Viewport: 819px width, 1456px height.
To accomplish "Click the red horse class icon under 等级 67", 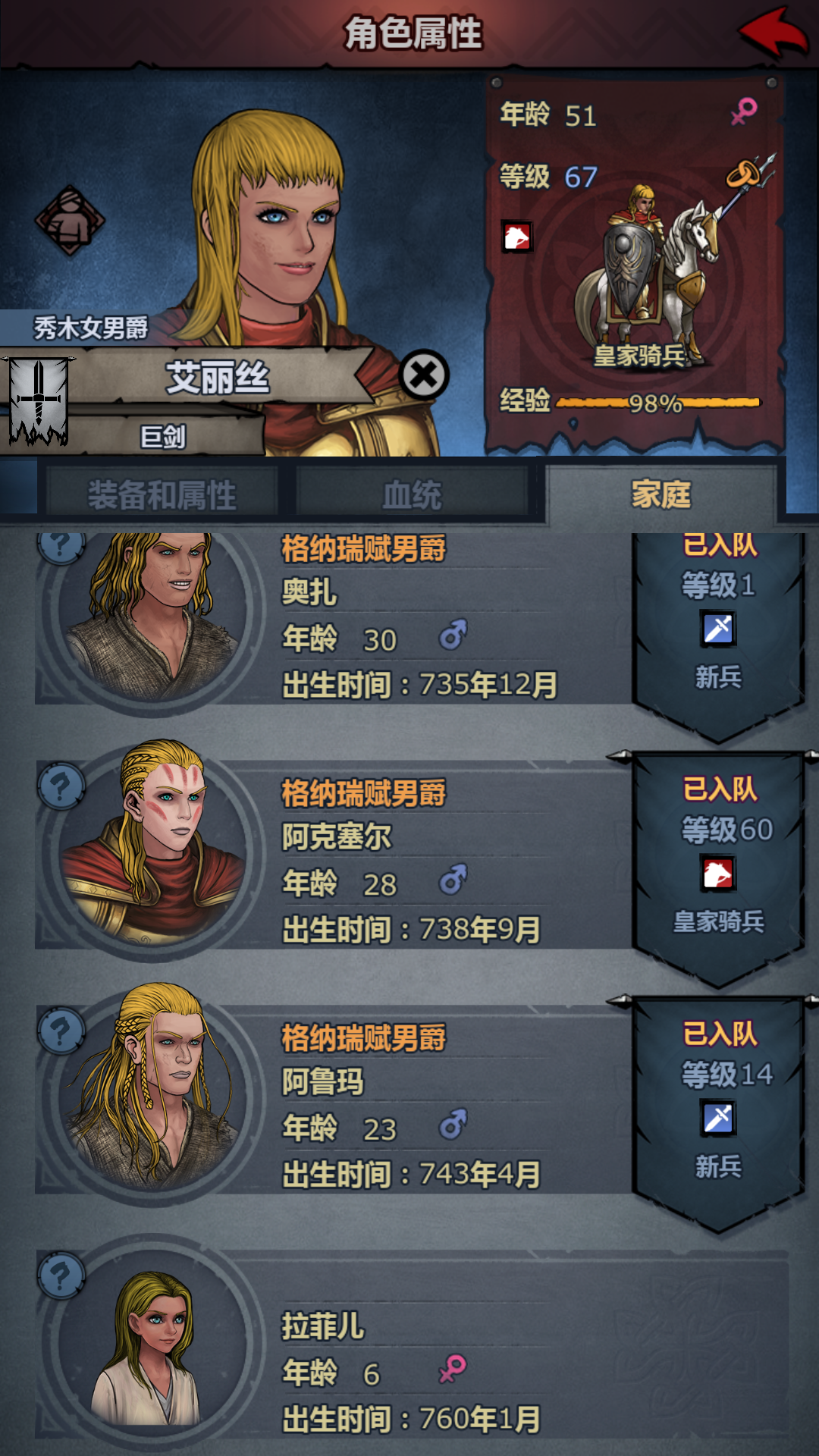I will [517, 237].
